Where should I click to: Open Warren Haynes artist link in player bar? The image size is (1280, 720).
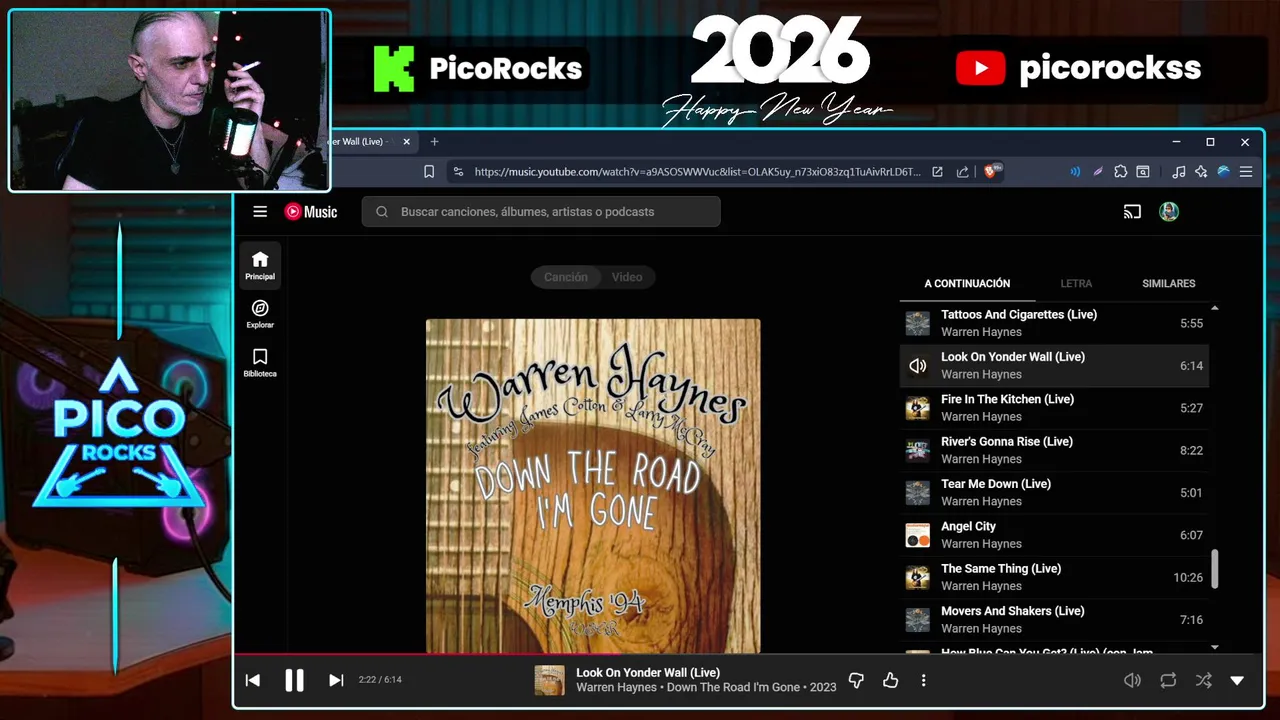[x=616, y=688]
